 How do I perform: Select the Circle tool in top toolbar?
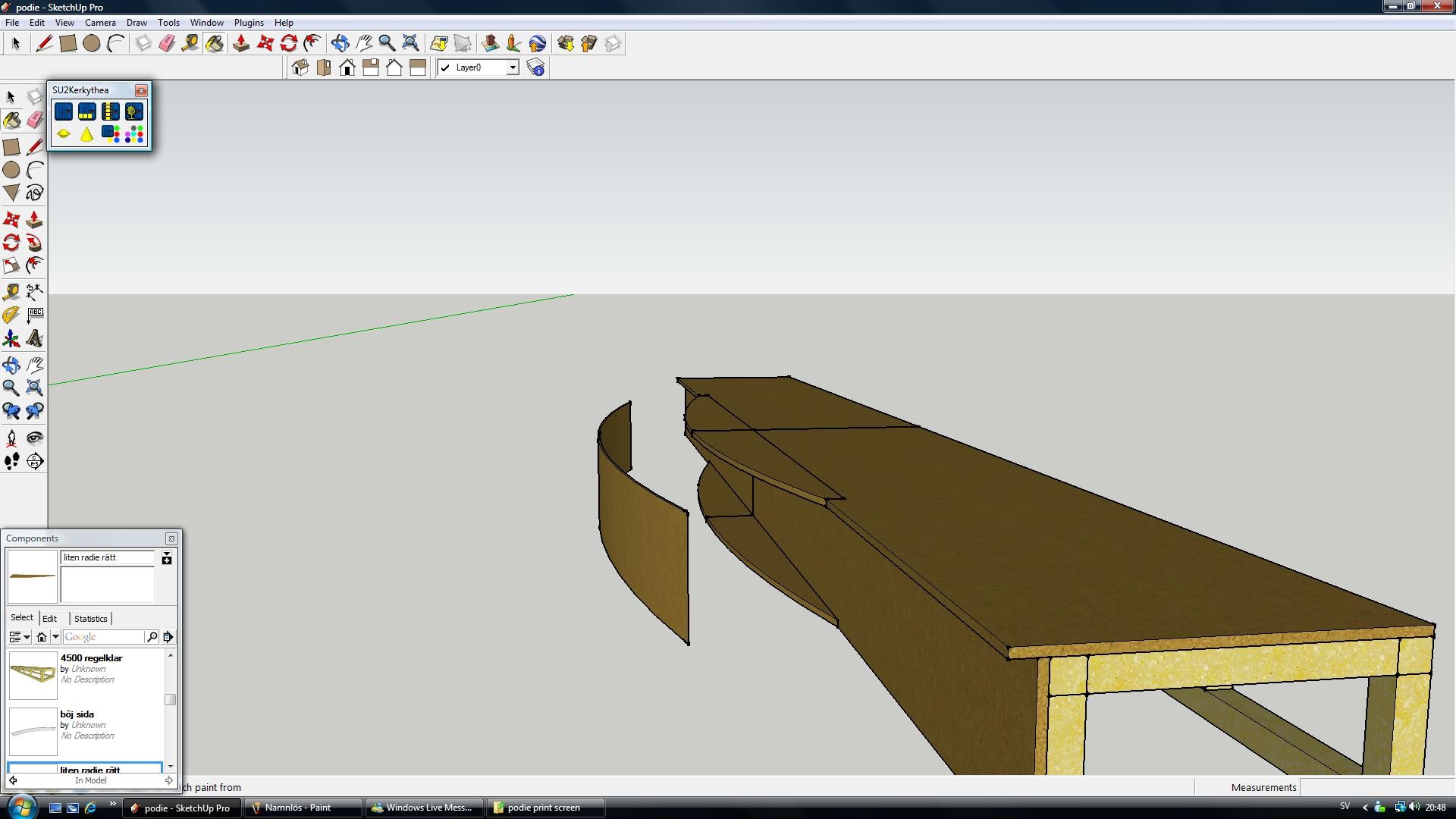(92, 43)
